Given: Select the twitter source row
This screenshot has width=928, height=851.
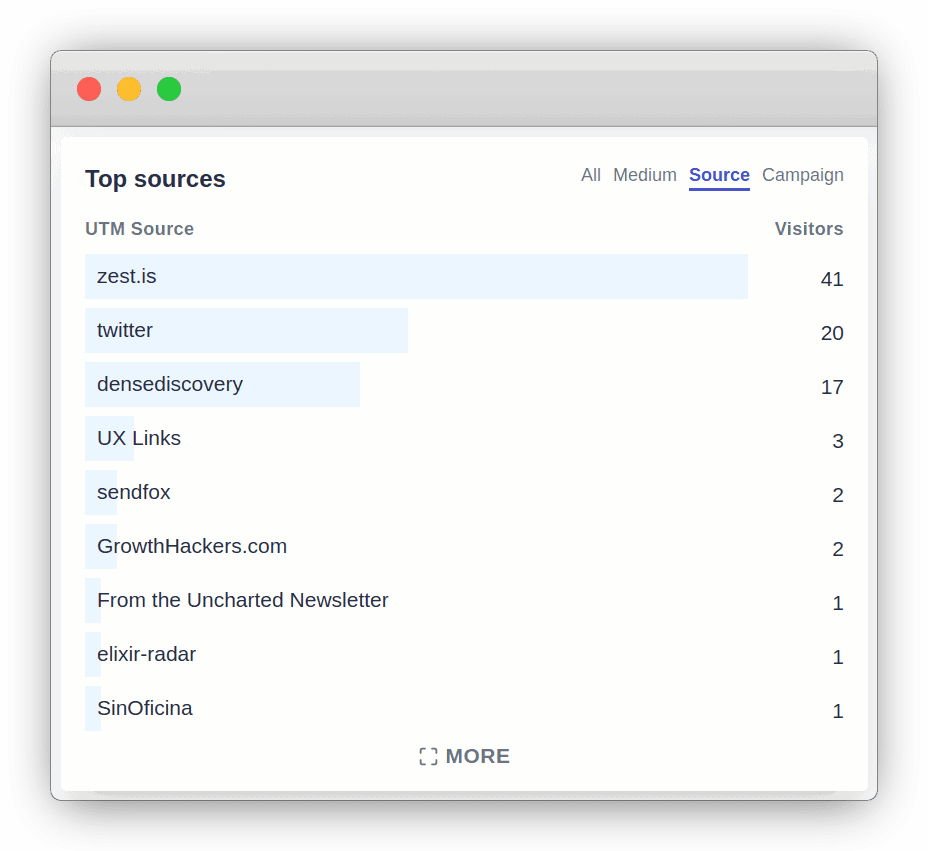Looking at the screenshot, I should tap(124, 330).
